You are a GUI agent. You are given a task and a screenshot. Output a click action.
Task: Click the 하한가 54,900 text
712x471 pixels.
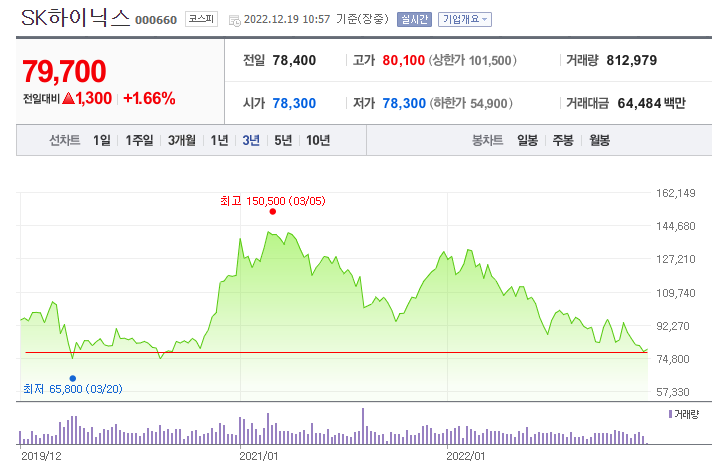tap(471, 104)
